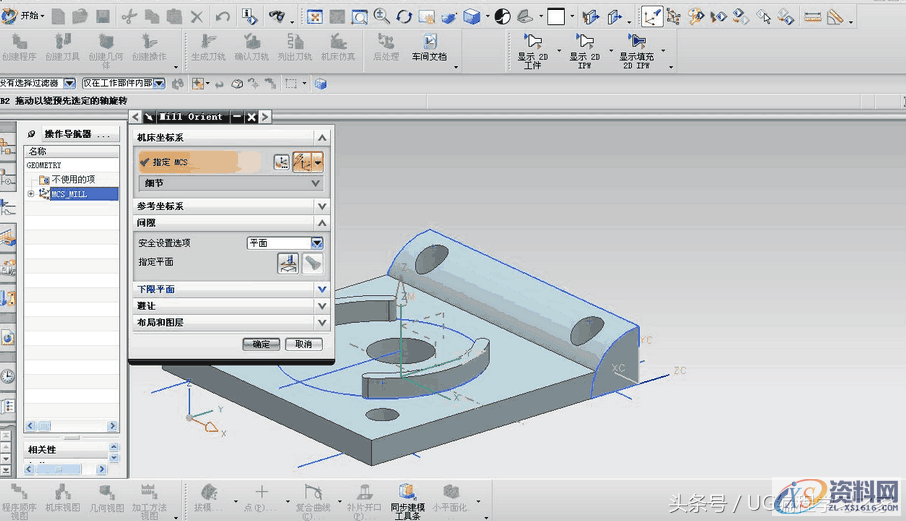Image resolution: width=906 pixels, height=521 pixels.
Task: Open the selection filter dropdown 没有选择过滤器
Action: [x=69, y=83]
